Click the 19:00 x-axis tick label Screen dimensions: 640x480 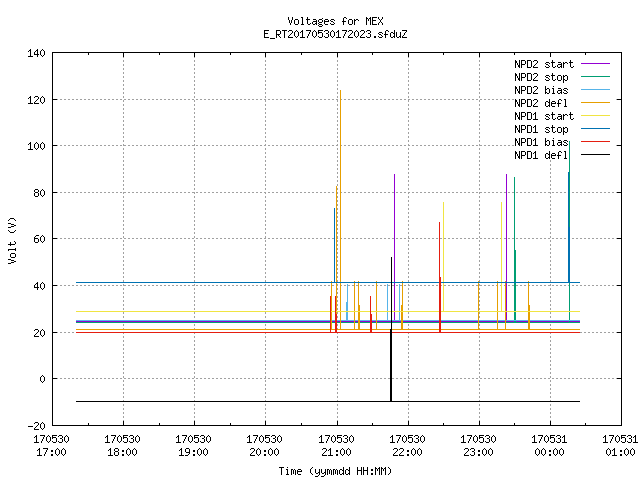193,452
